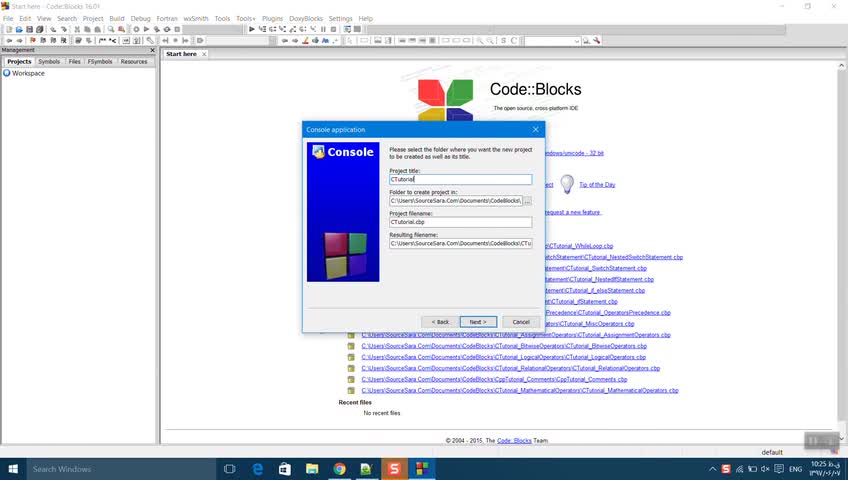
Task: Click the Rebuild toolbar icon
Action: (x=167, y=29)
